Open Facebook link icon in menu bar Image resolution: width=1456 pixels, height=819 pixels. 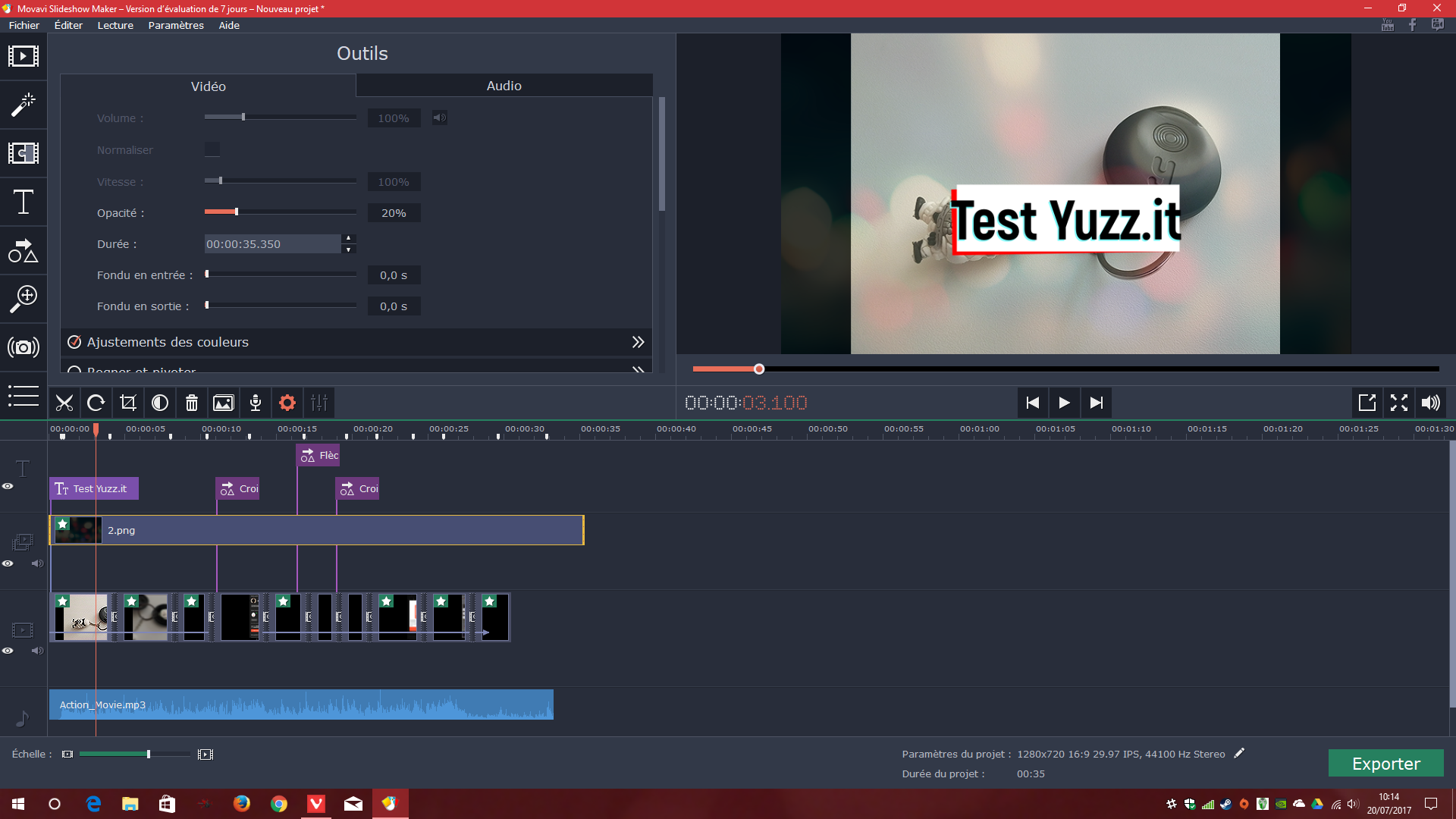(x=1413, y=25)
